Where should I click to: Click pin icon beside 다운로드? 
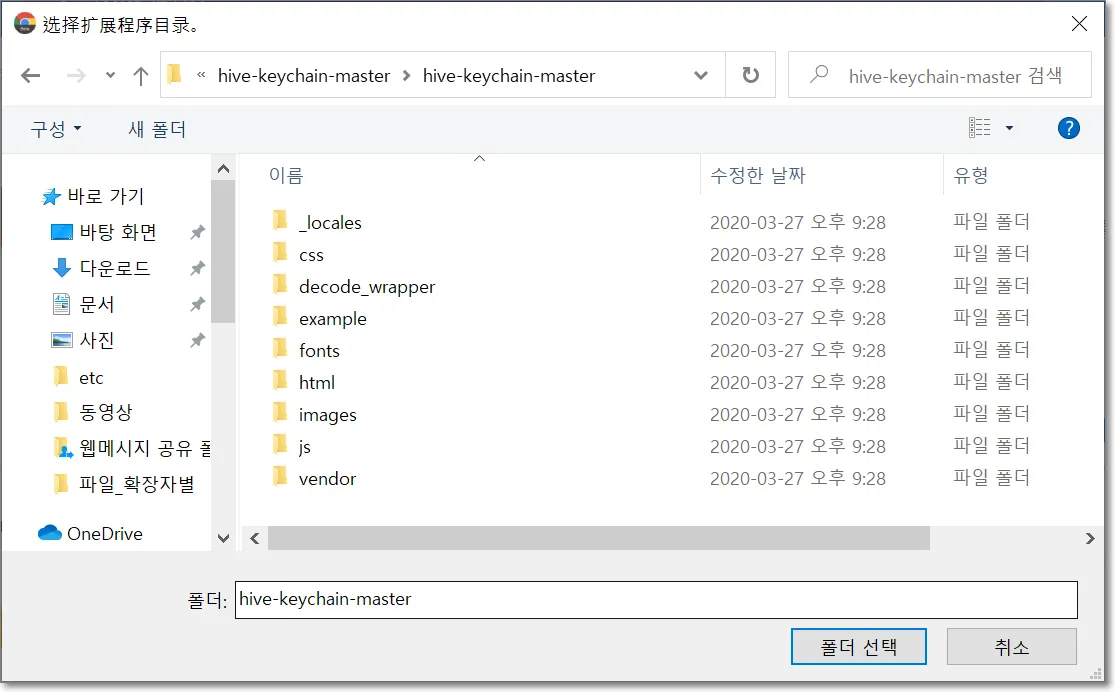[197, 268]
